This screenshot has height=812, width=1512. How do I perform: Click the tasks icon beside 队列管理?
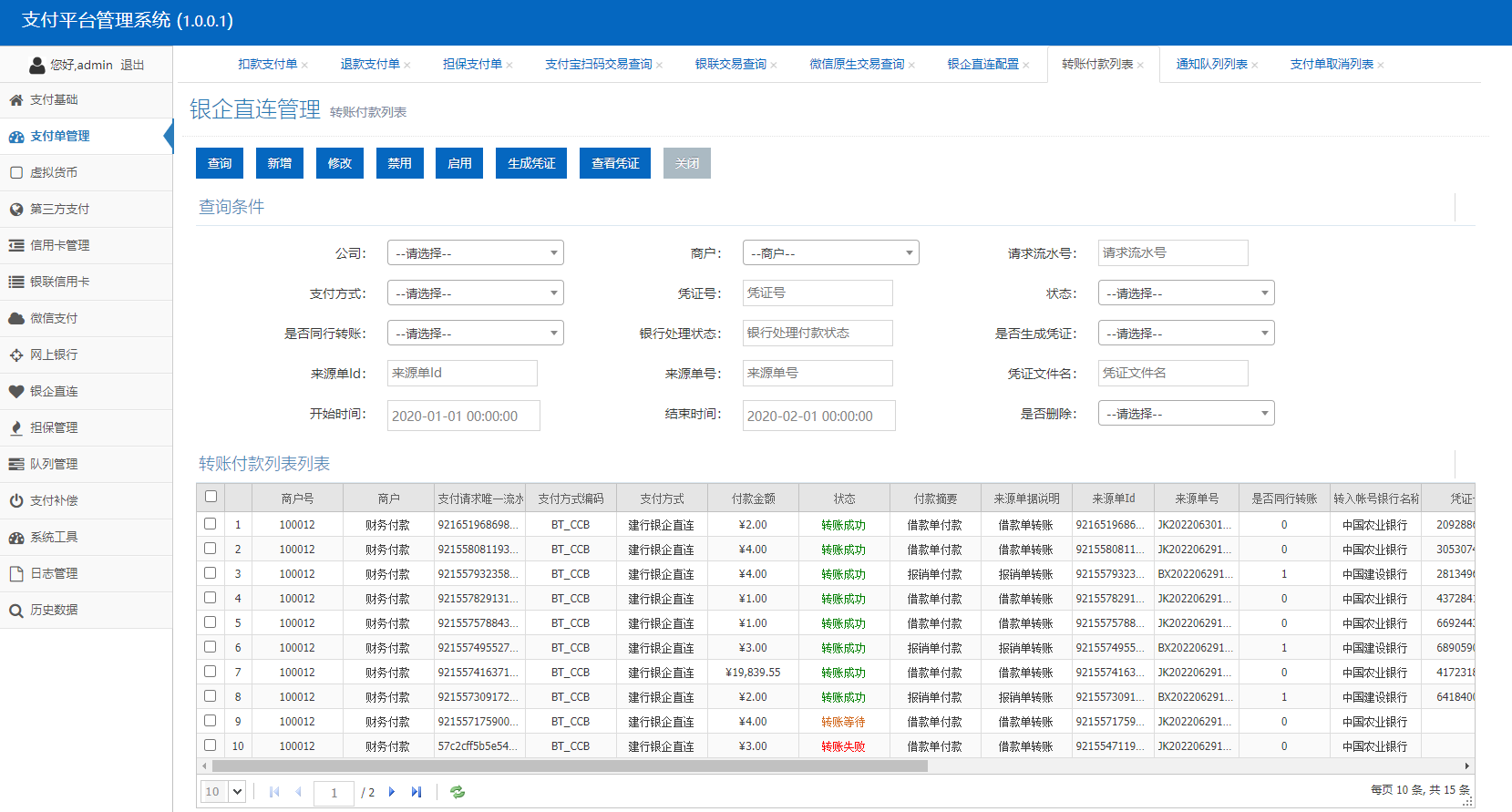click(x=15, y=465)
